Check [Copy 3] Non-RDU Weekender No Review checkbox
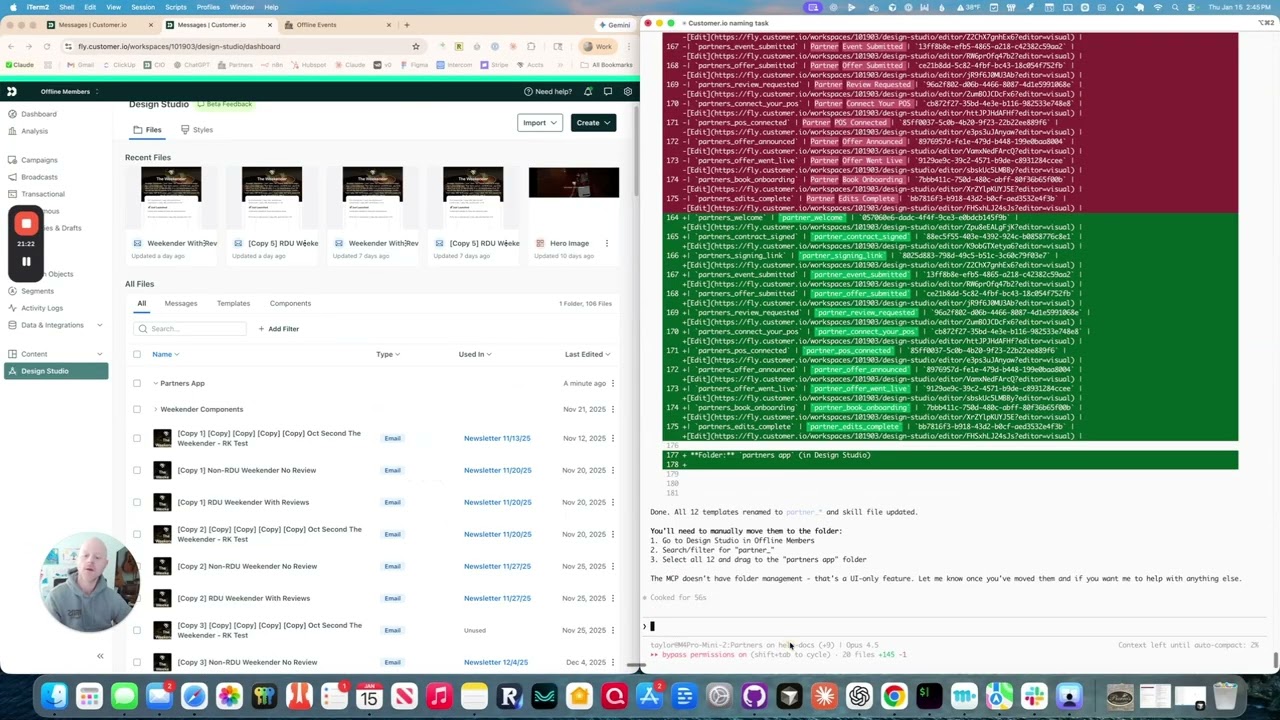This screenshot has height=720, width=1280. click(137, 662)
